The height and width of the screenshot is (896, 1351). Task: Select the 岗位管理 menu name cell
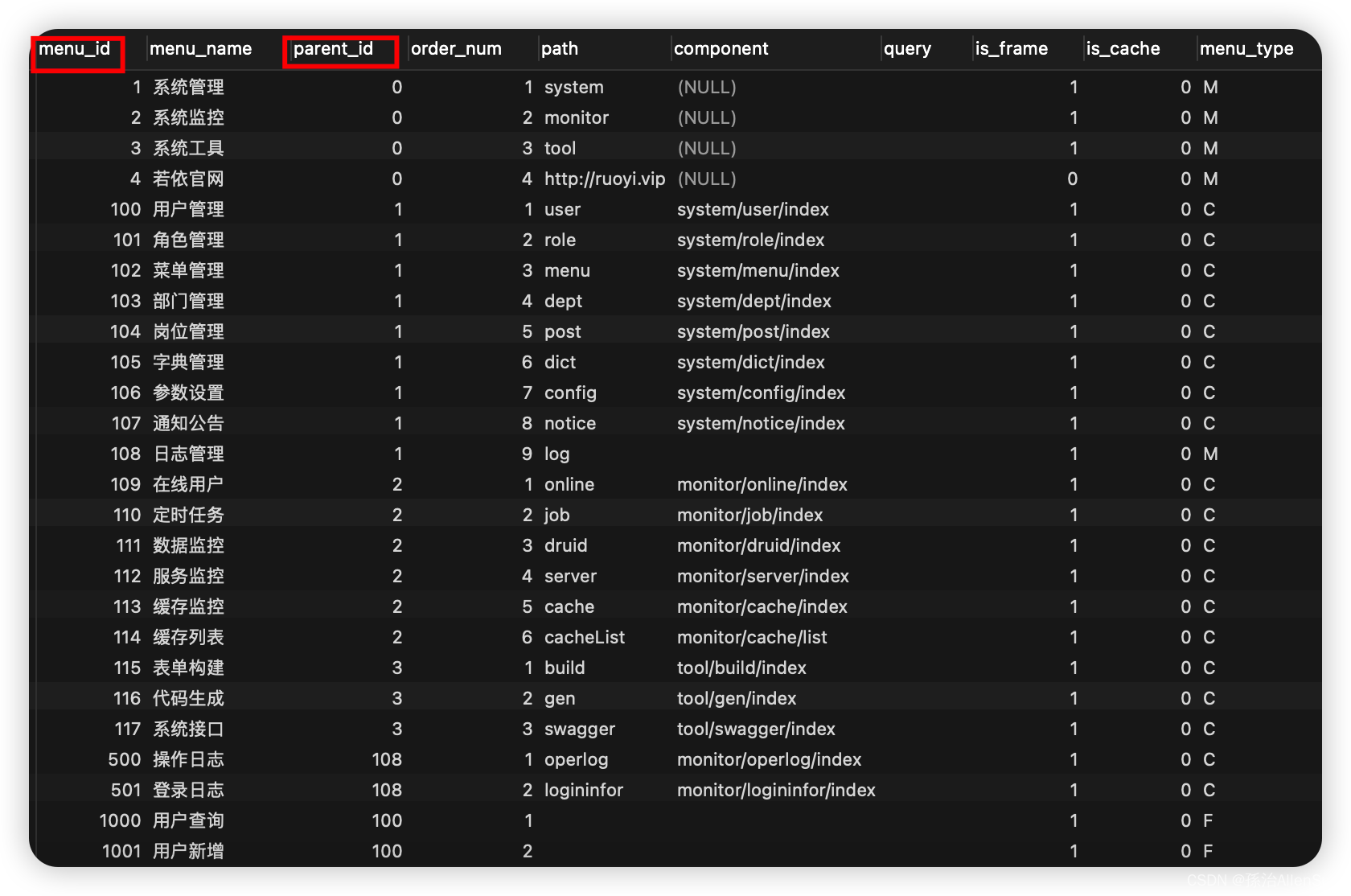pos(188,331)
